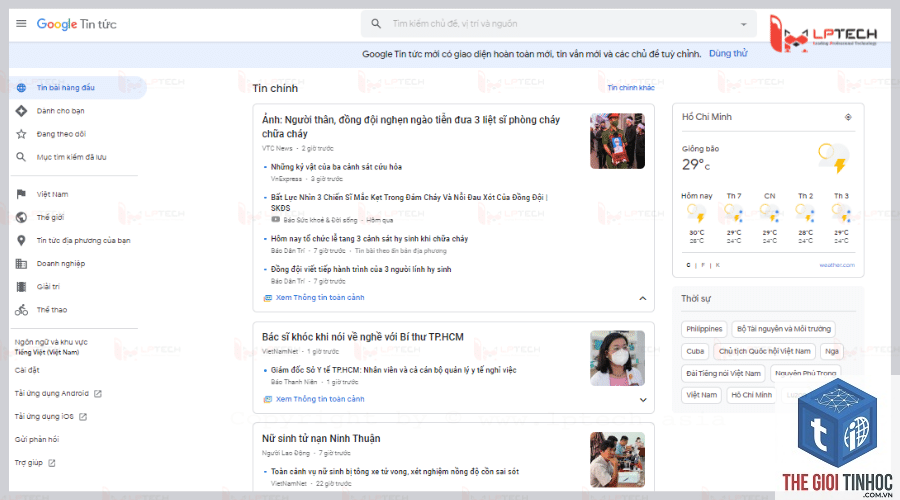The width and height of the screenshot is (900, 500).
Task: Select Hôm nay weather forecast
Action: pos(697,219)
